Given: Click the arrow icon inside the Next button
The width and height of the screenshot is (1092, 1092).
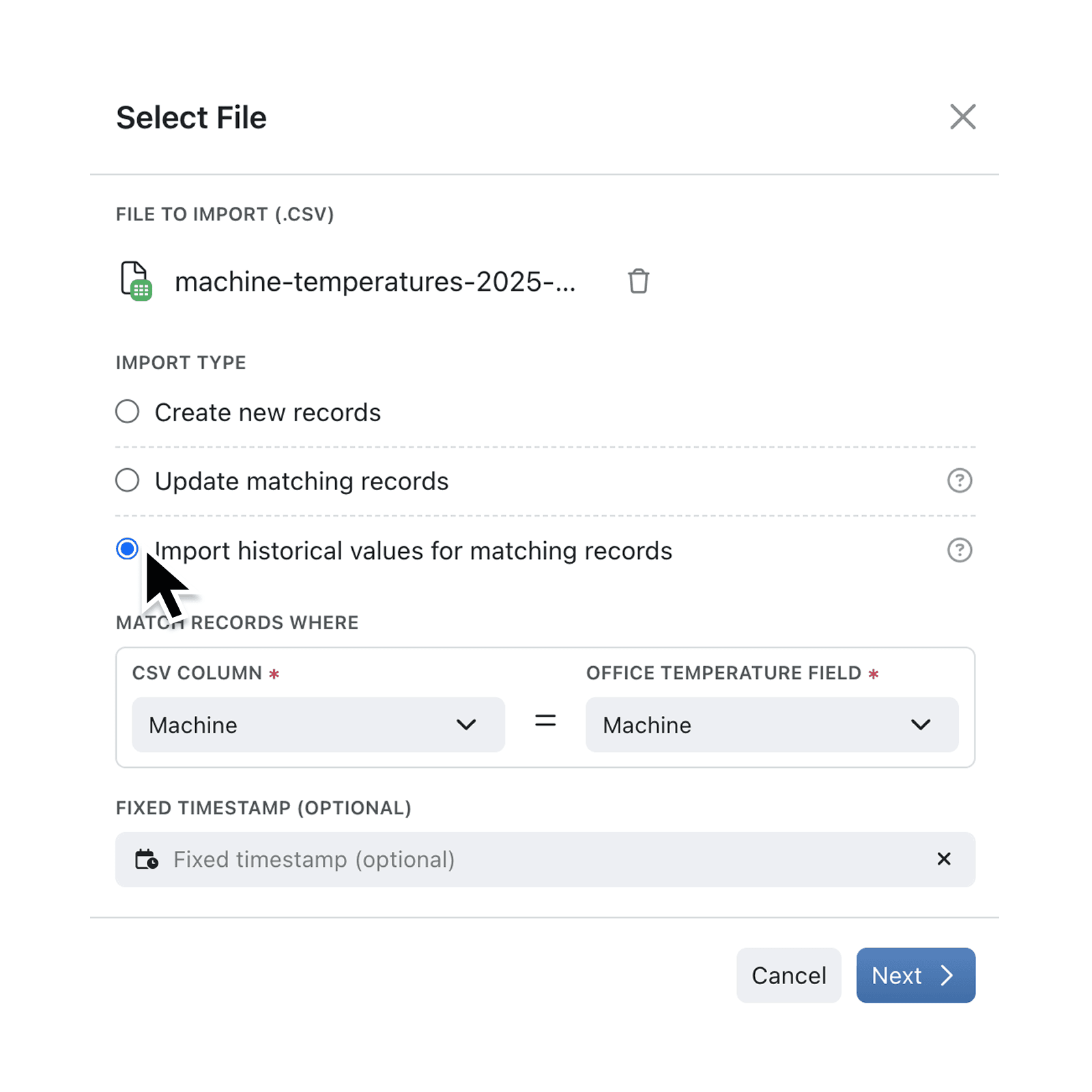Looking at the screenshot, I should pos(948,975).
